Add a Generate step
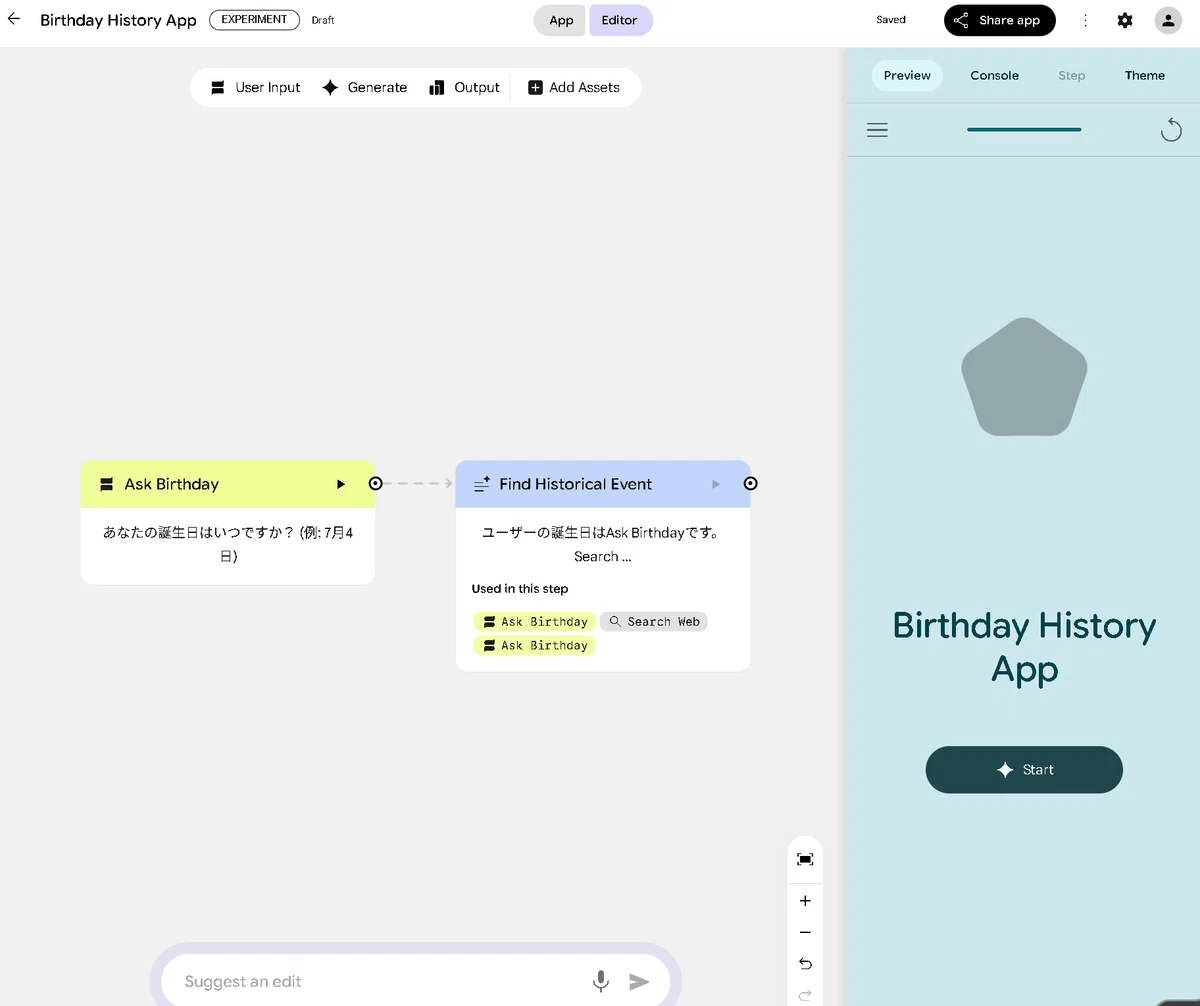 [x=364, y=87]
